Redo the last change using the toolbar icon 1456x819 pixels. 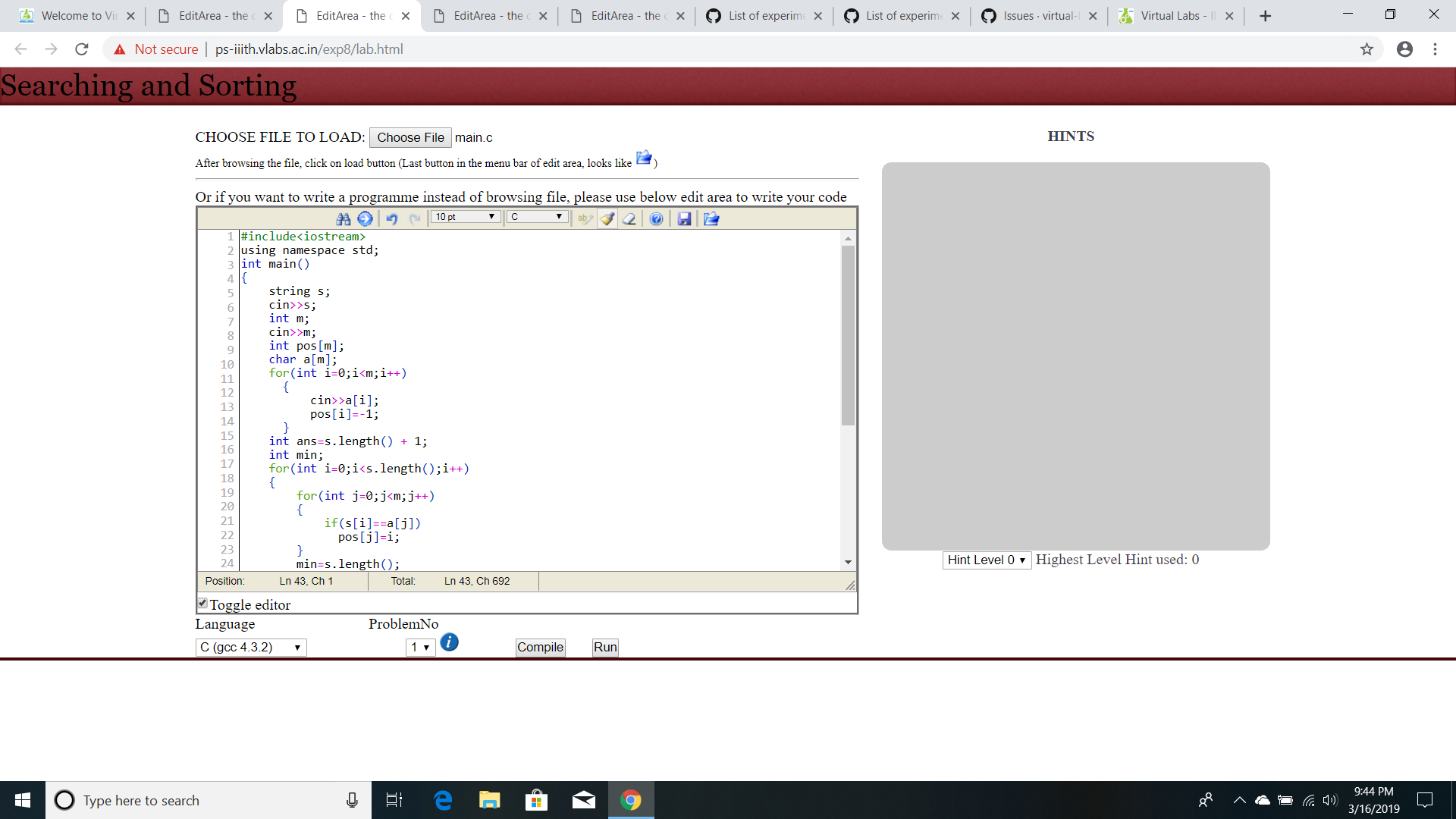pyautogui.click(x=415, y=218)
